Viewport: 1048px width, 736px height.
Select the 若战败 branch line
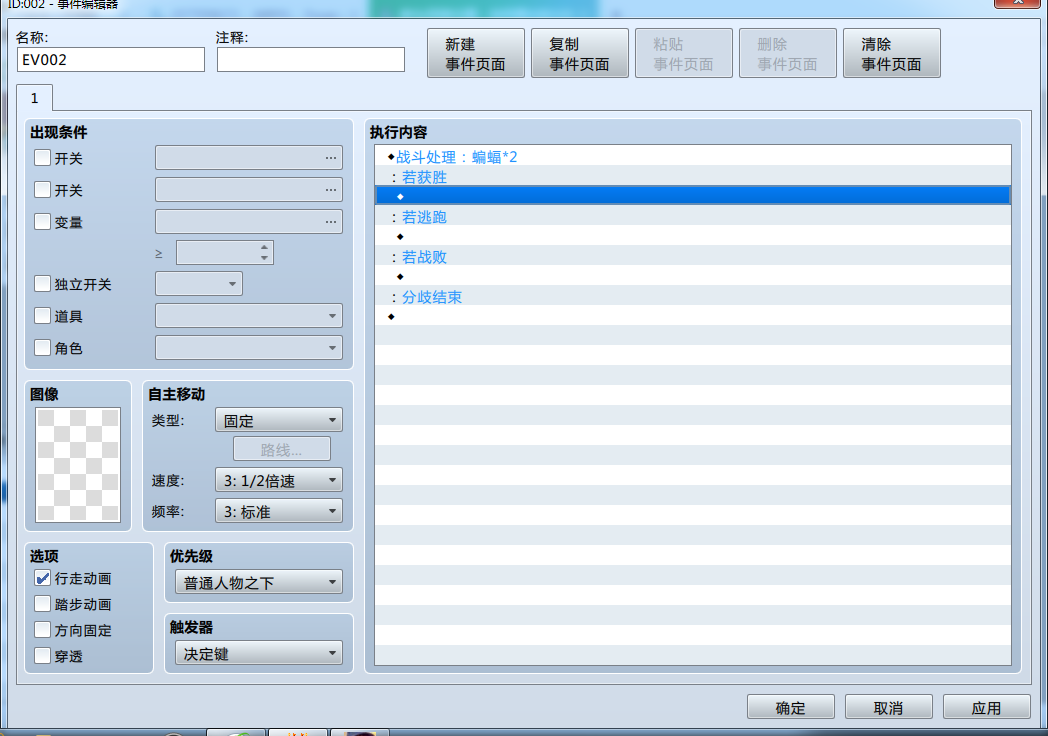[693, 257]
